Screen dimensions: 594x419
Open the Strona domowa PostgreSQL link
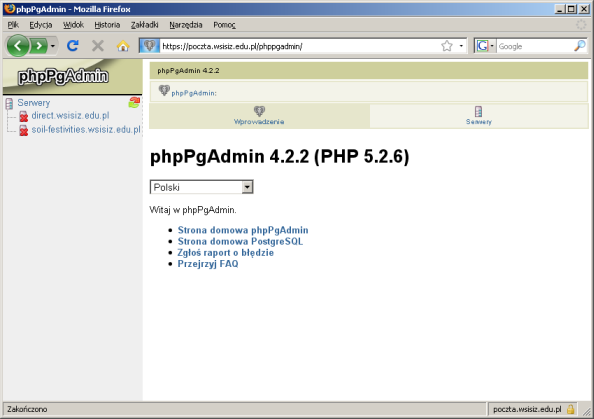(240, 241)
